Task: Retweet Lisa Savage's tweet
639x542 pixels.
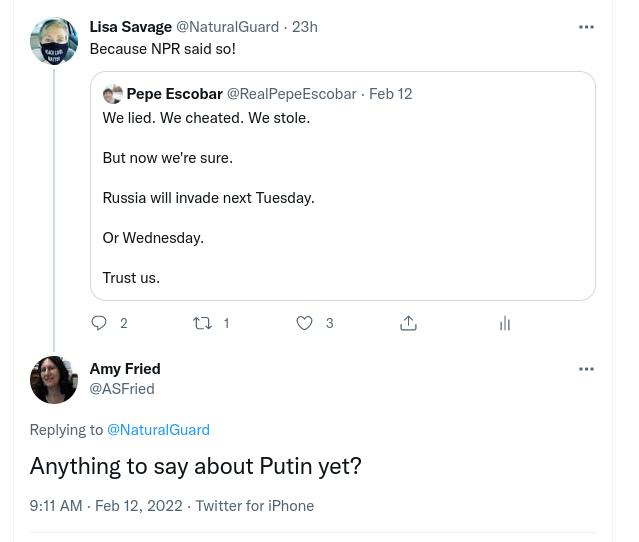Action: pos(203,323)
